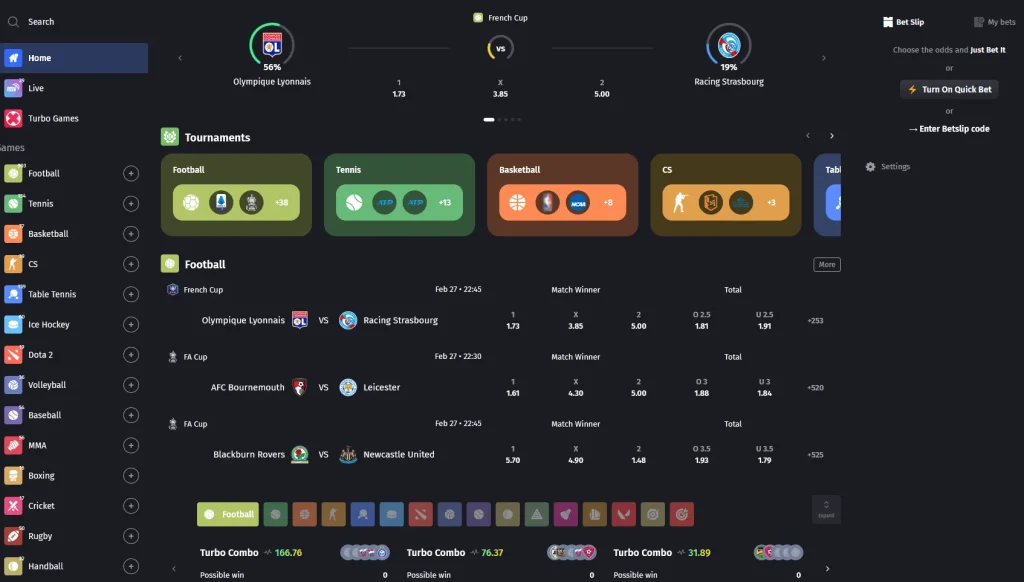Toggle the plus beside Cricket

coord(130,506)
